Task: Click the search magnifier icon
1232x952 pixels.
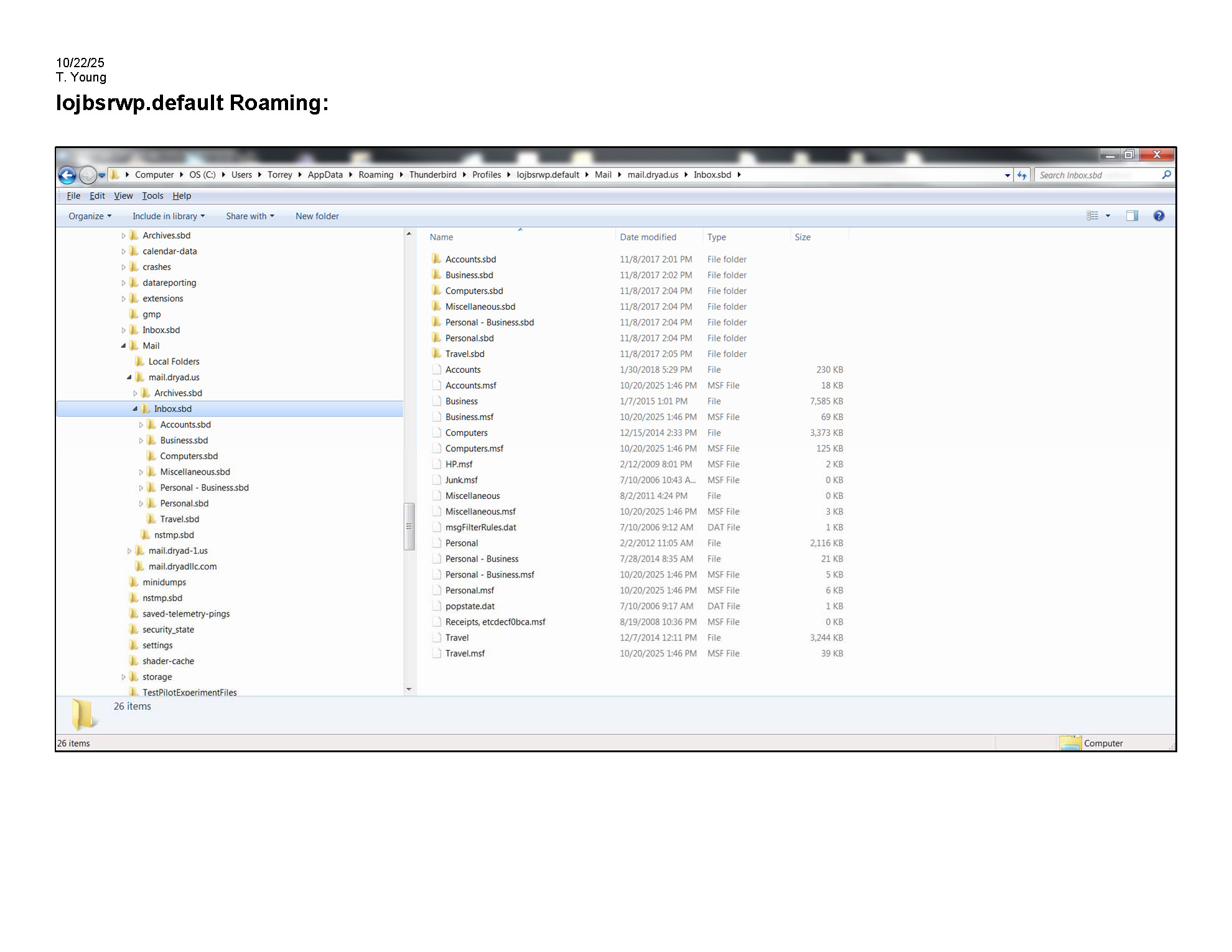Action: tap(1166, 175)
